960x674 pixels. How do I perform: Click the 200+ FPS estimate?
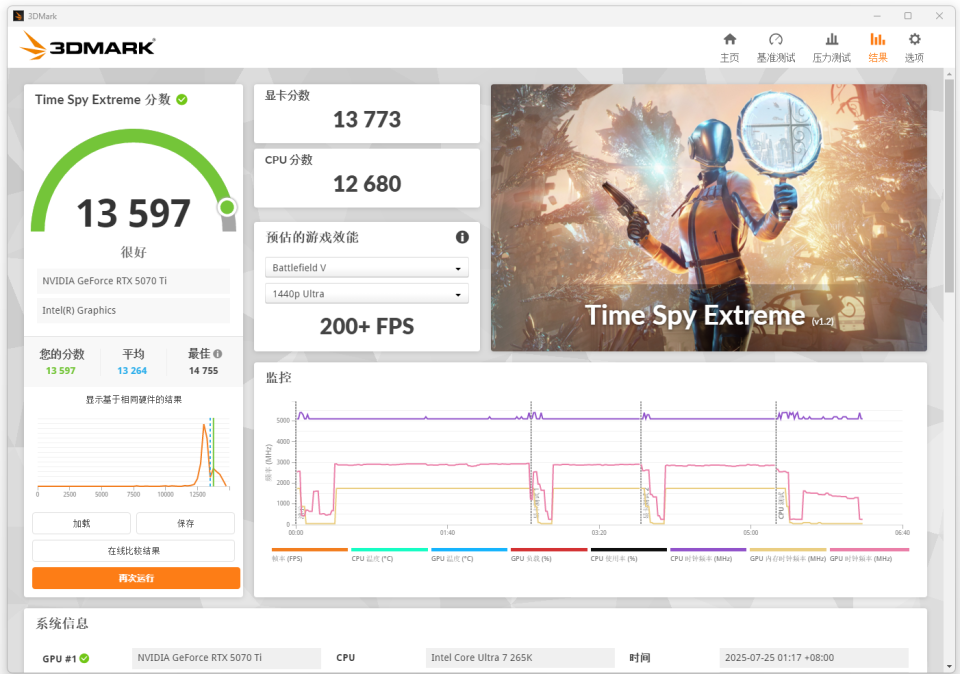click(x=367, y=326)
